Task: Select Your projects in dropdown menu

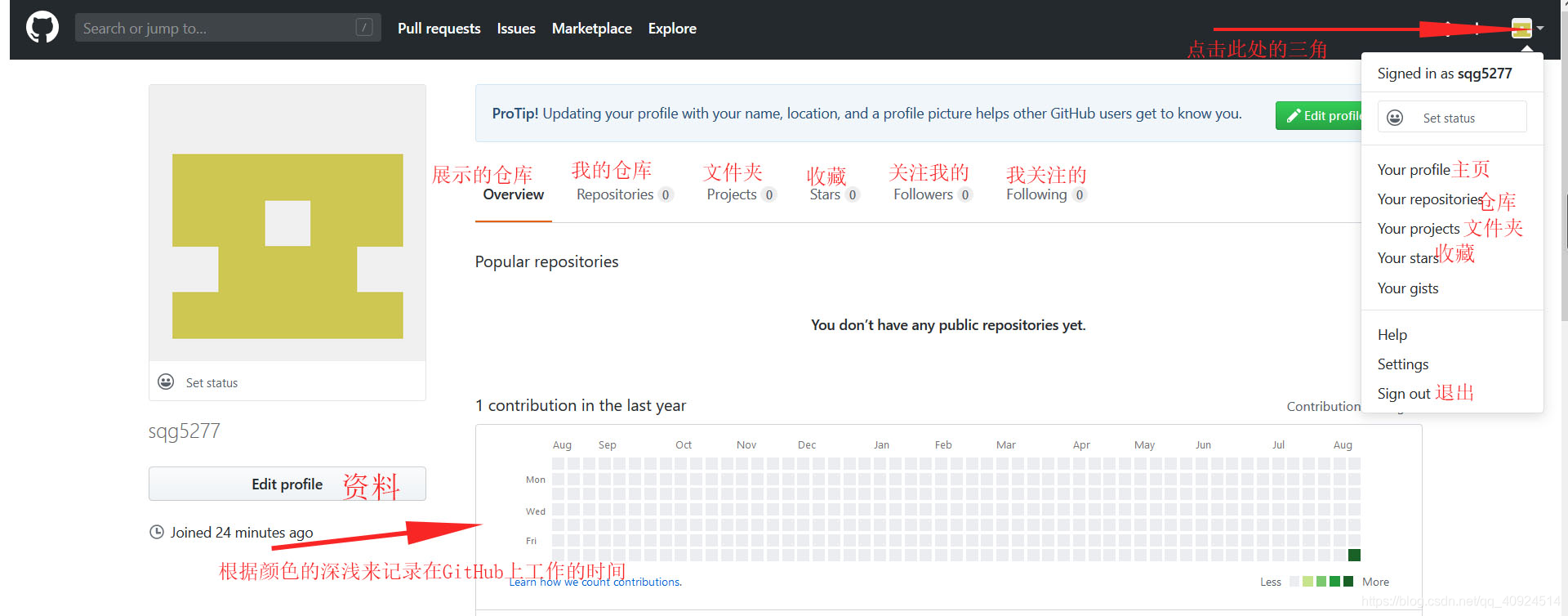Action: 1419,229
